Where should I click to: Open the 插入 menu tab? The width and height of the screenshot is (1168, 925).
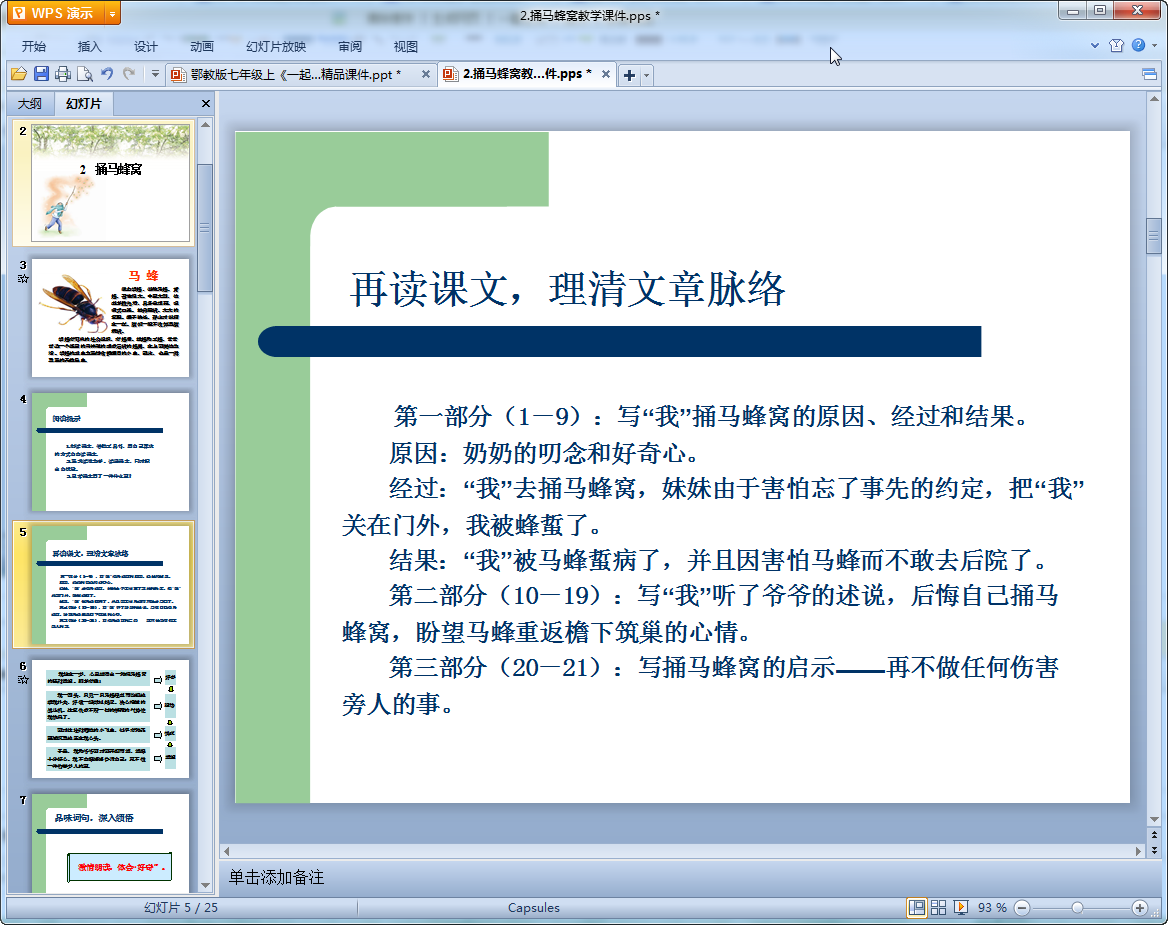pos(89,46)
